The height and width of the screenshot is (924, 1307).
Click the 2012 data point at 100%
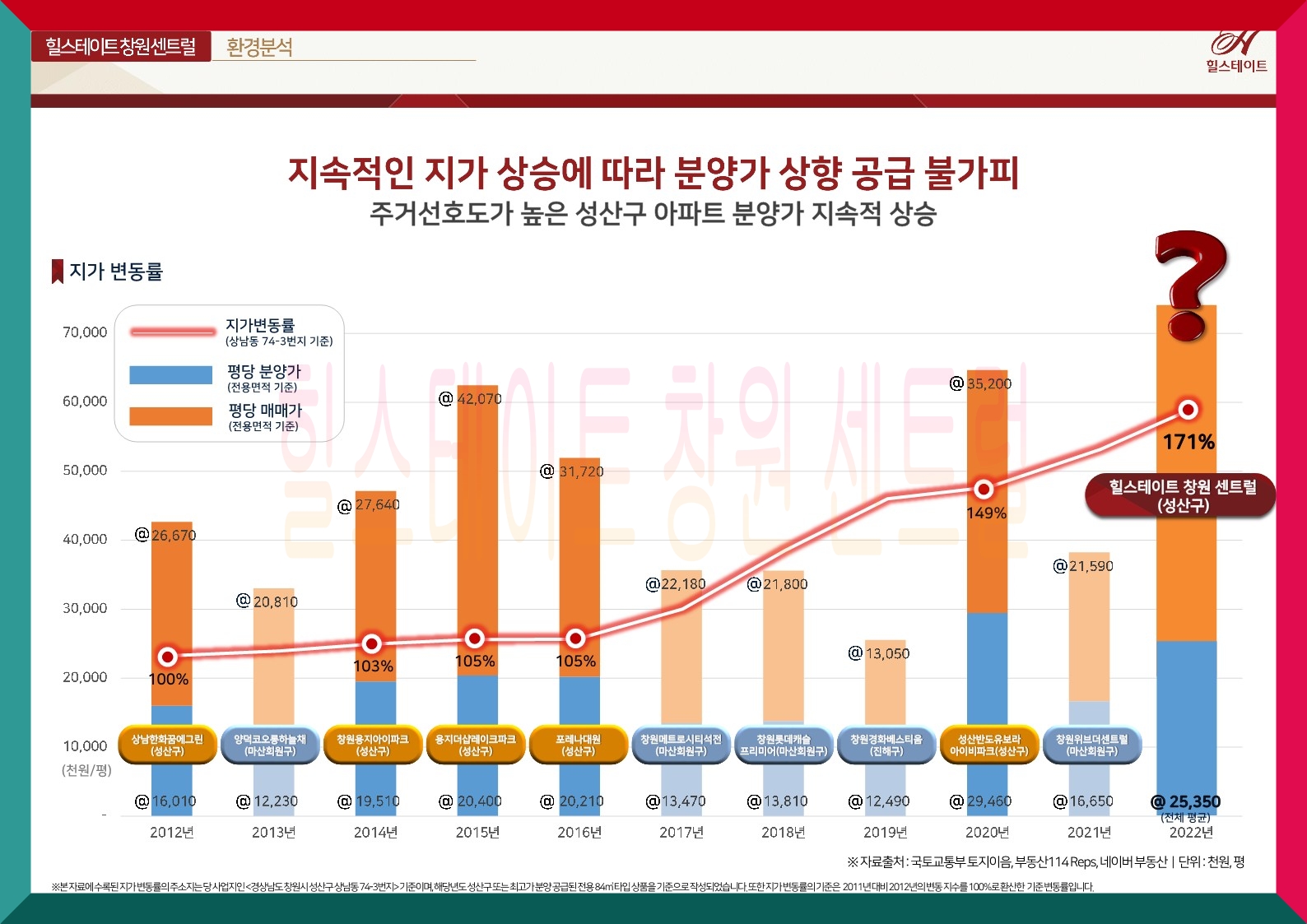(167, 657)
